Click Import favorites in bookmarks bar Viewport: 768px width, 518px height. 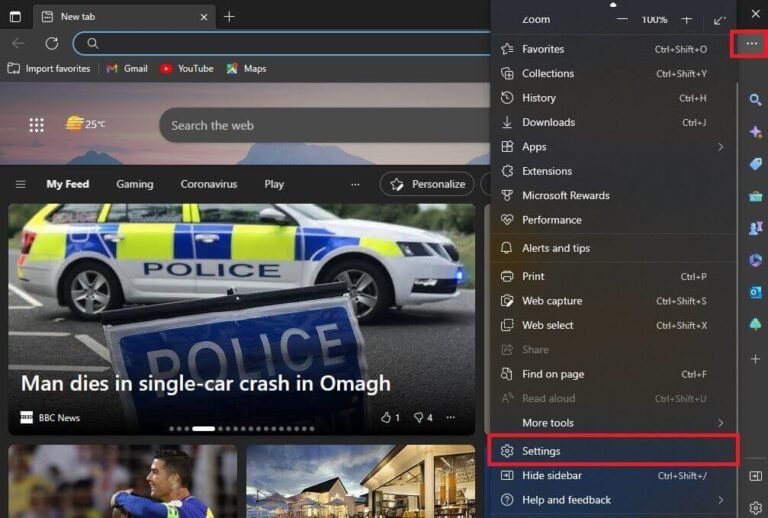coord(49,69)
